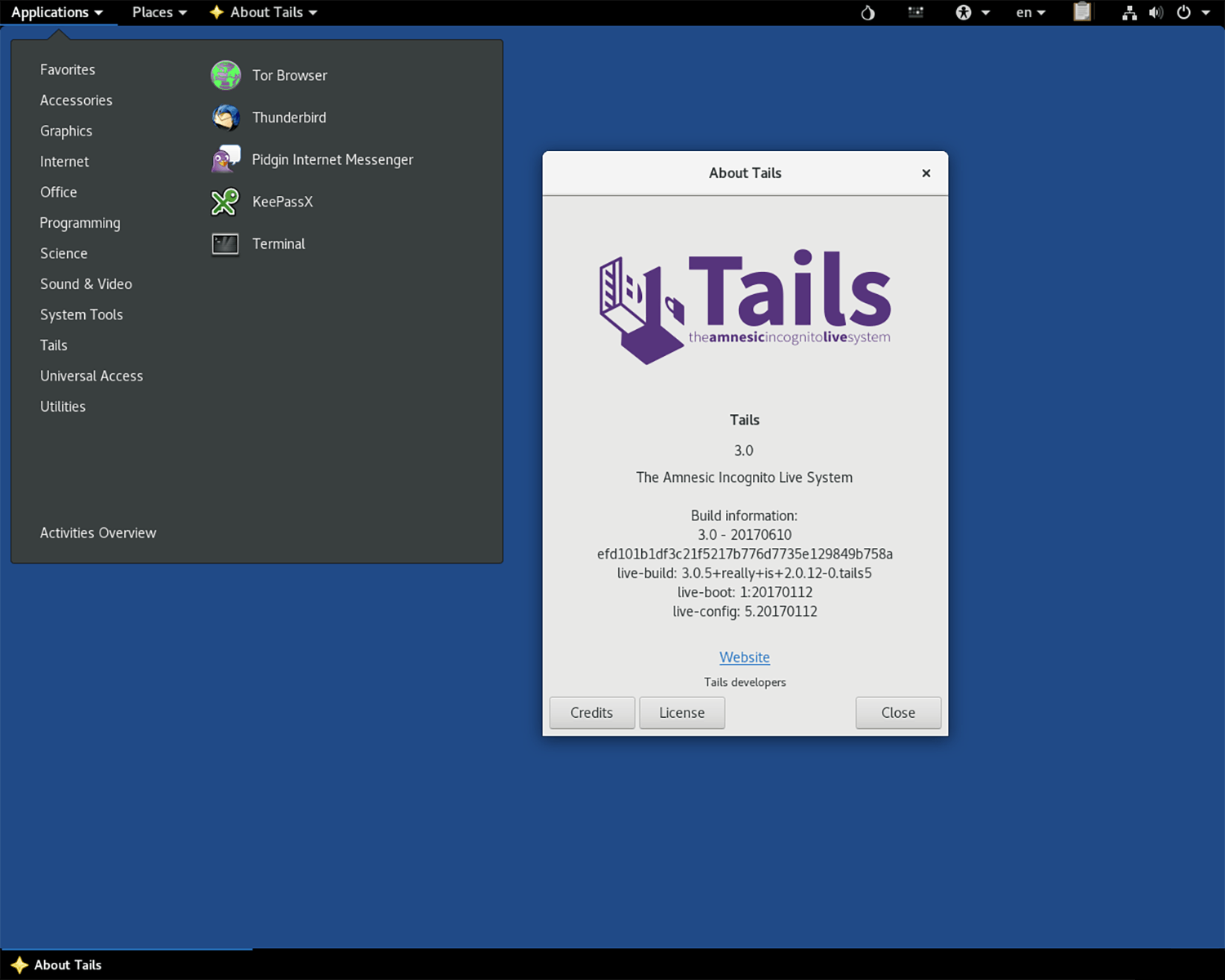The image size is (1225, 980).
Task: Open the About Tails app menu in top bar
Action: (264, 12)
